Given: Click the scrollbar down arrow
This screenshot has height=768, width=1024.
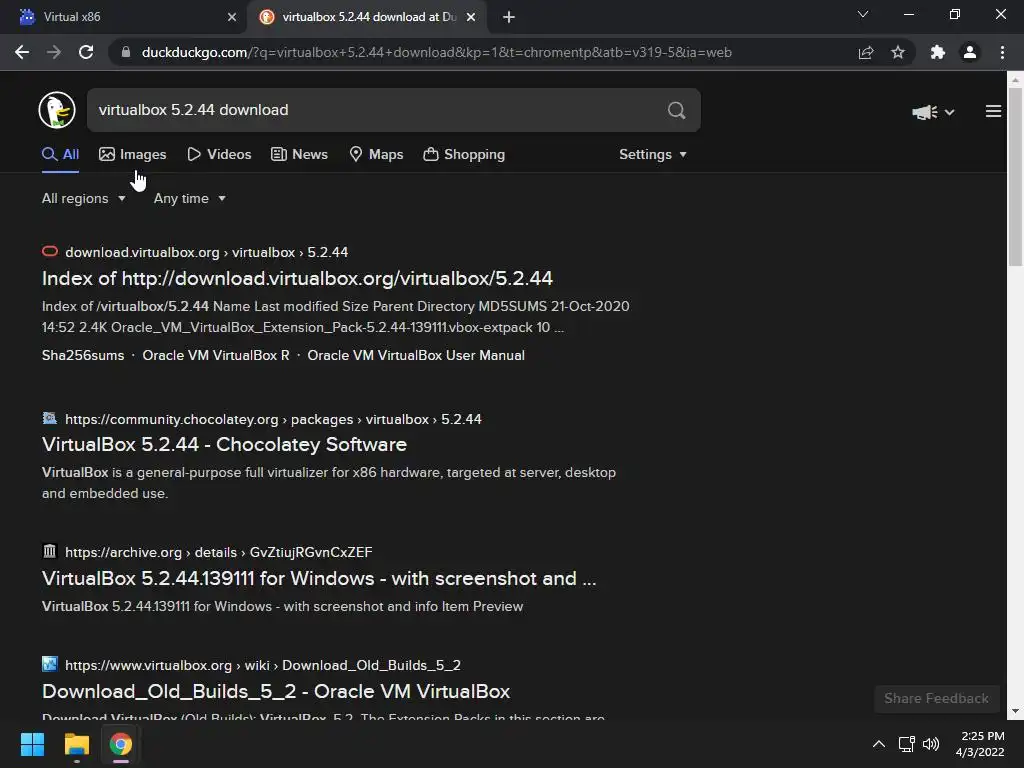Looking at the screenshot, I should click(1015, 711).
